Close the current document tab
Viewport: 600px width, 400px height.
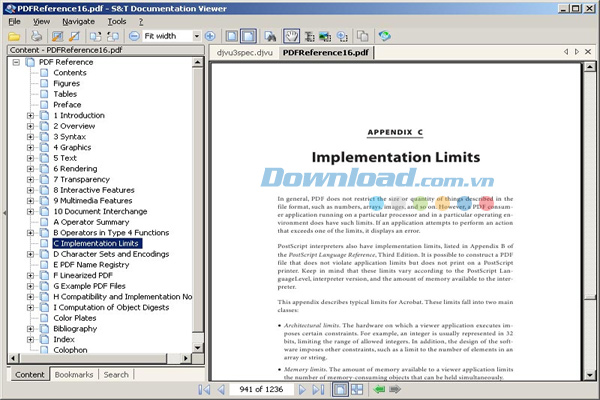tap(588, 52)
